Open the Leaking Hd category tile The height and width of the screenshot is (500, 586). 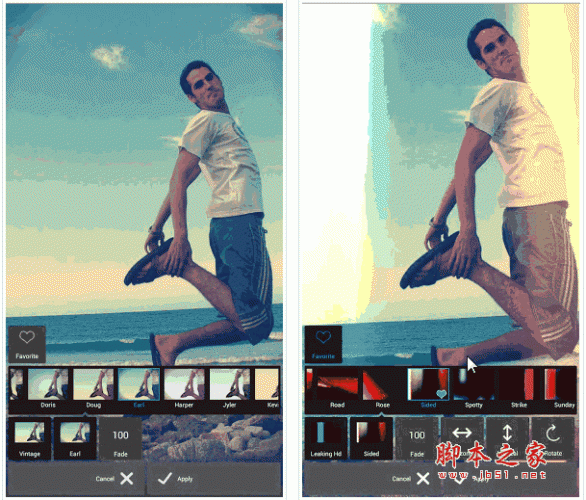click(x=326, y=439)
